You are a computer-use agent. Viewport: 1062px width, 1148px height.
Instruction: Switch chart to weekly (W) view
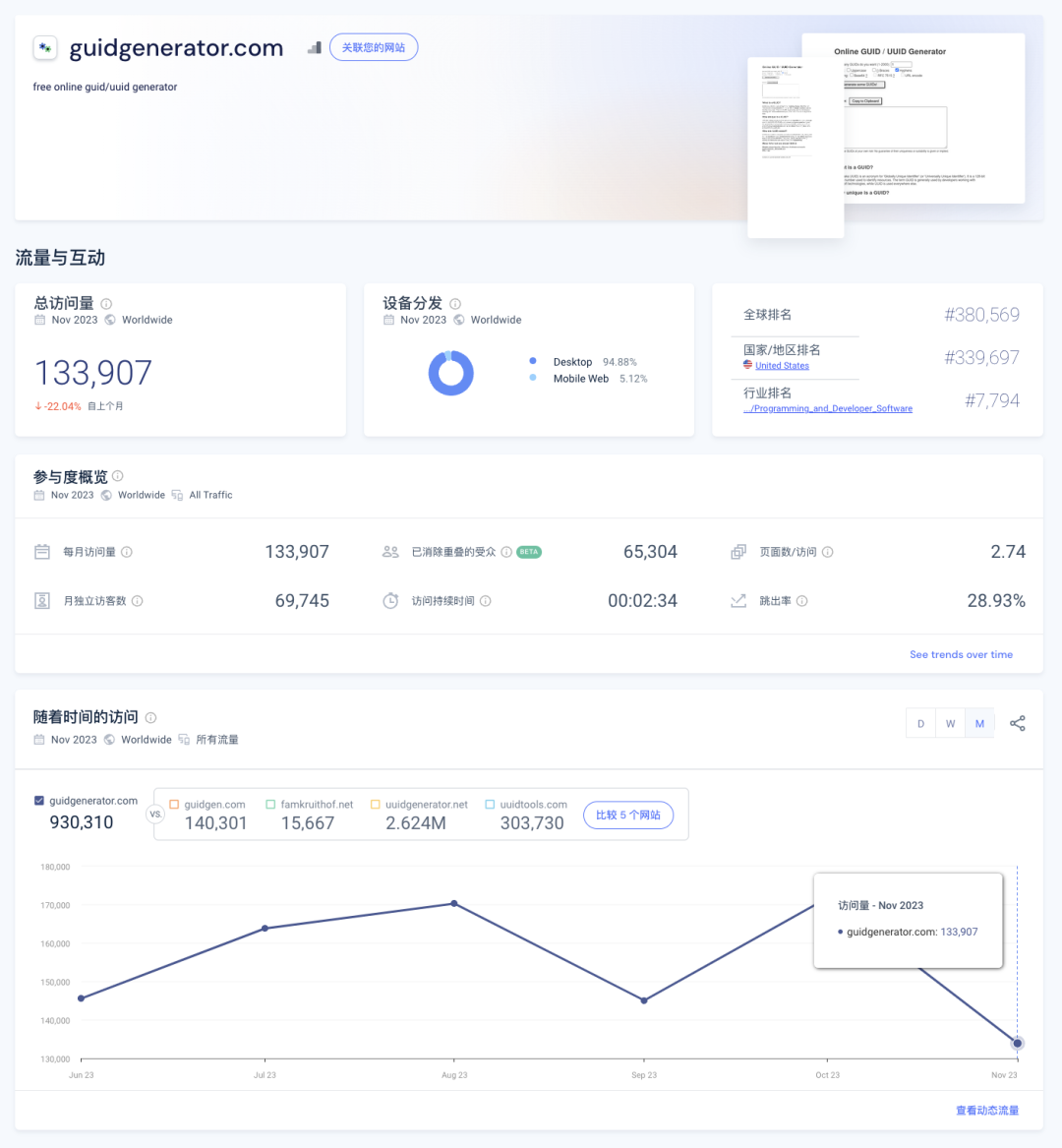950,724
